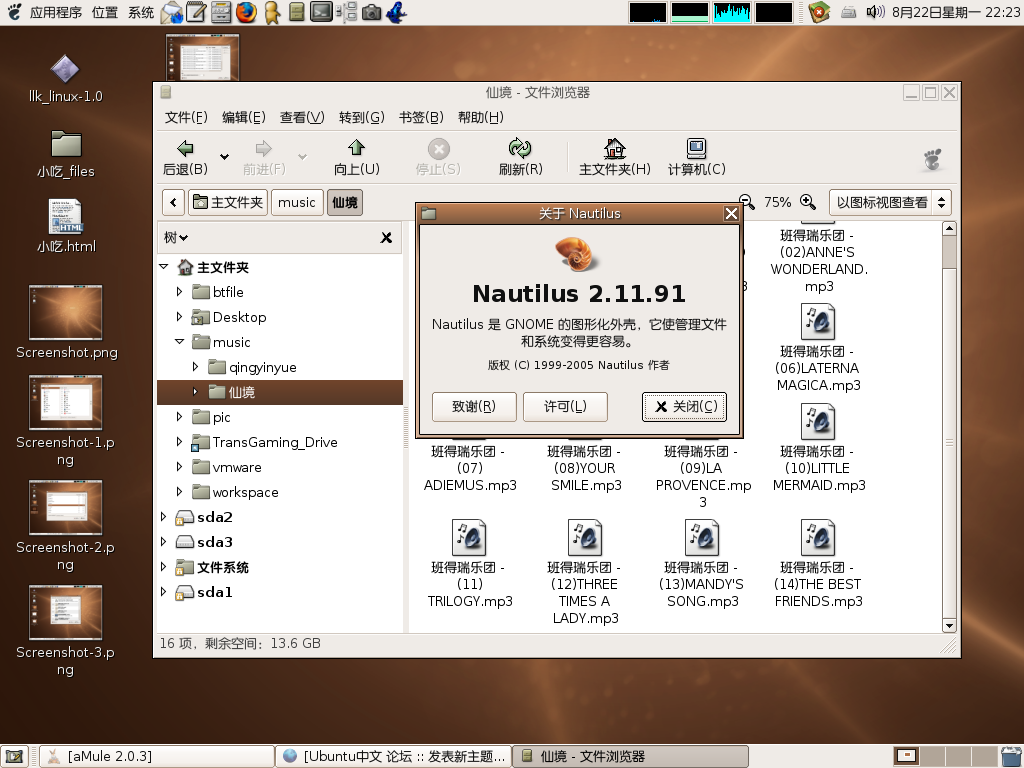Click the 8月22日星期一 22:23 clock
1024x768 pixels.
point(956,12)
